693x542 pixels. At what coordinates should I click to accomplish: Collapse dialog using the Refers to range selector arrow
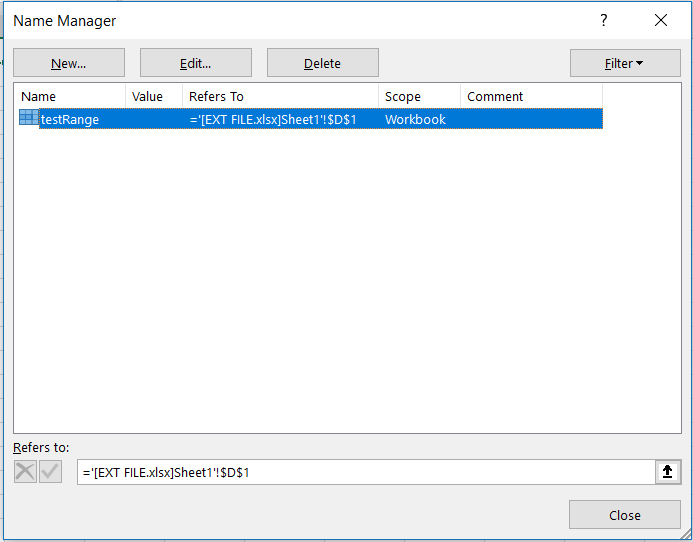pos(668,472)
